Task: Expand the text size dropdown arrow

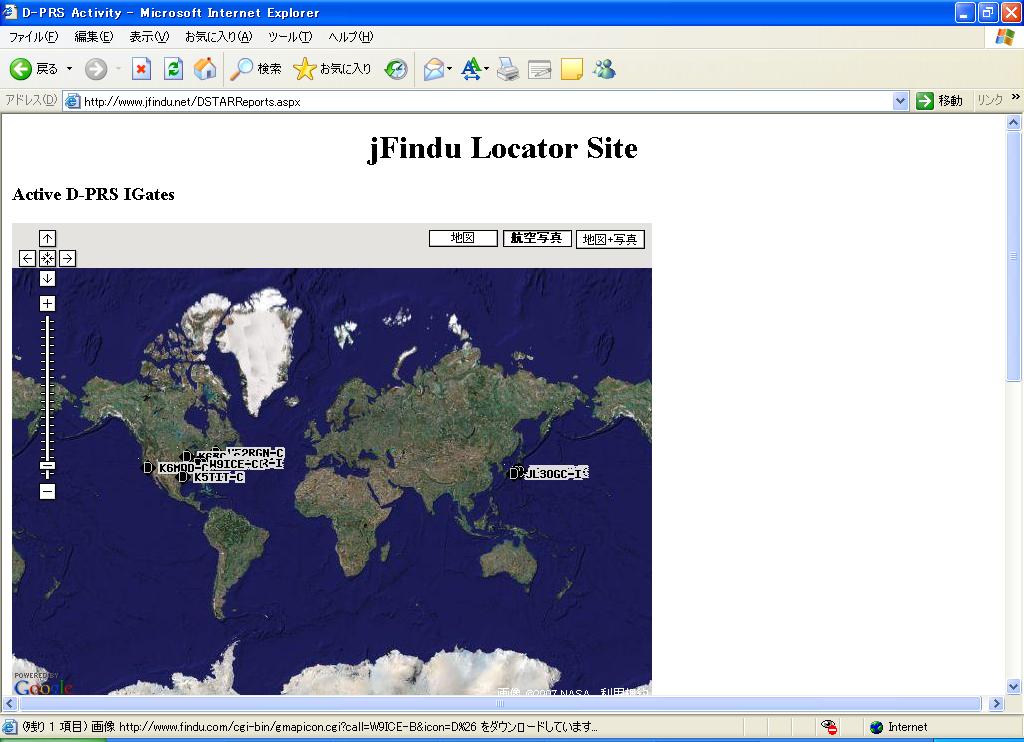Action: pos(487,69)
